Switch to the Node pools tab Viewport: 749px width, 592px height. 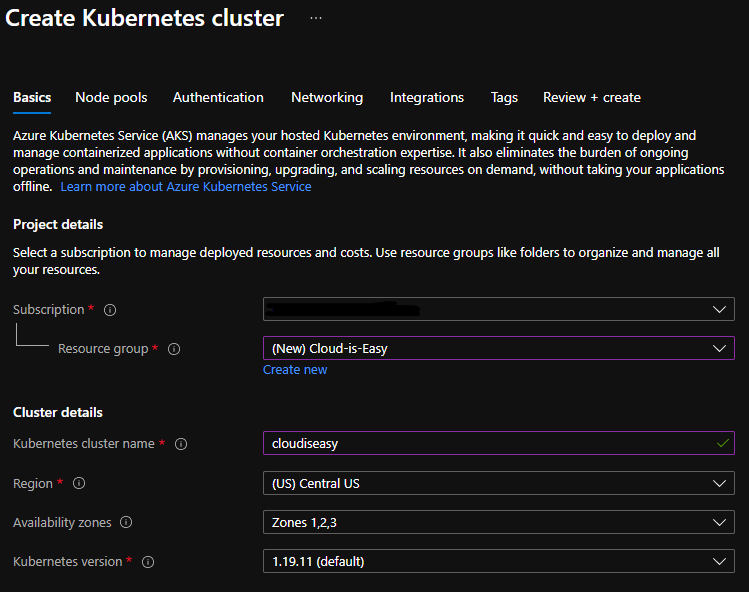pos(111,97)
